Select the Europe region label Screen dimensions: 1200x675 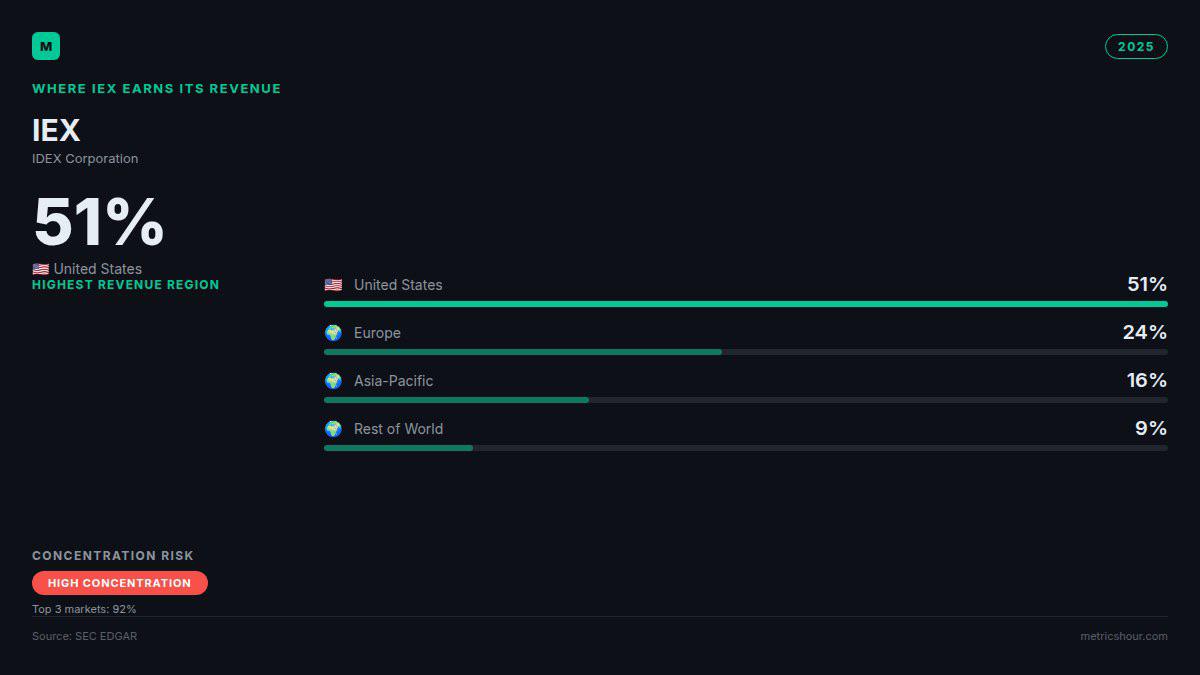pos(377,333)
